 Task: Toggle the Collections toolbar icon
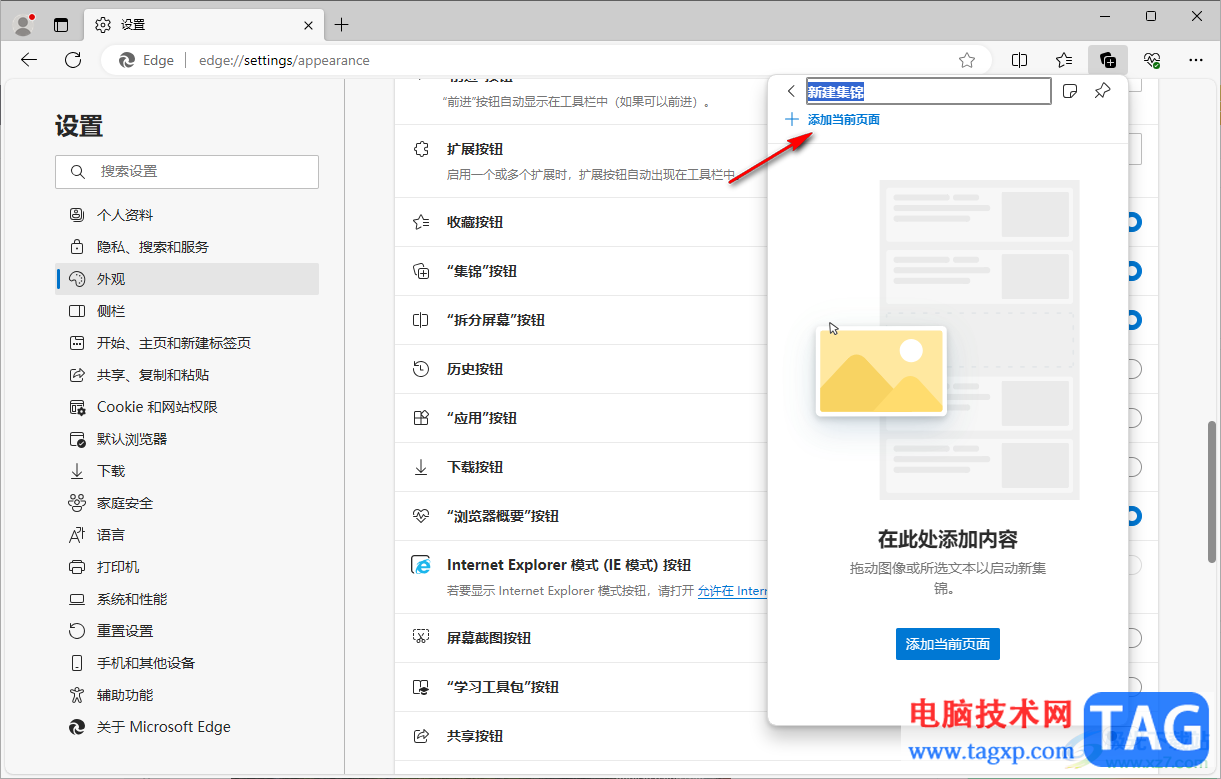(1108, 60)
